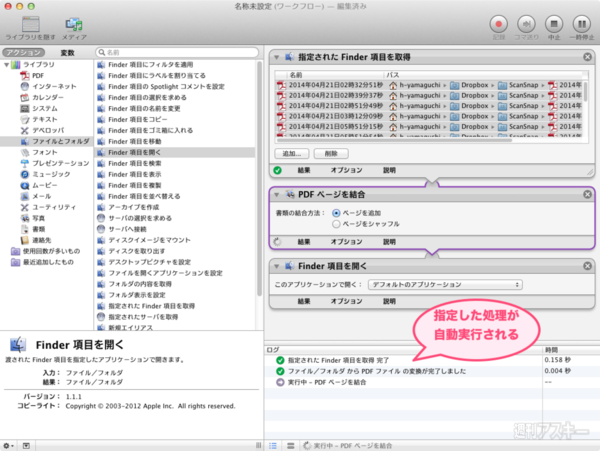Select デベロッパ category icon
The height and width of the screenshot is (451, 600).
pyautogui.click(x=24, y=130)
